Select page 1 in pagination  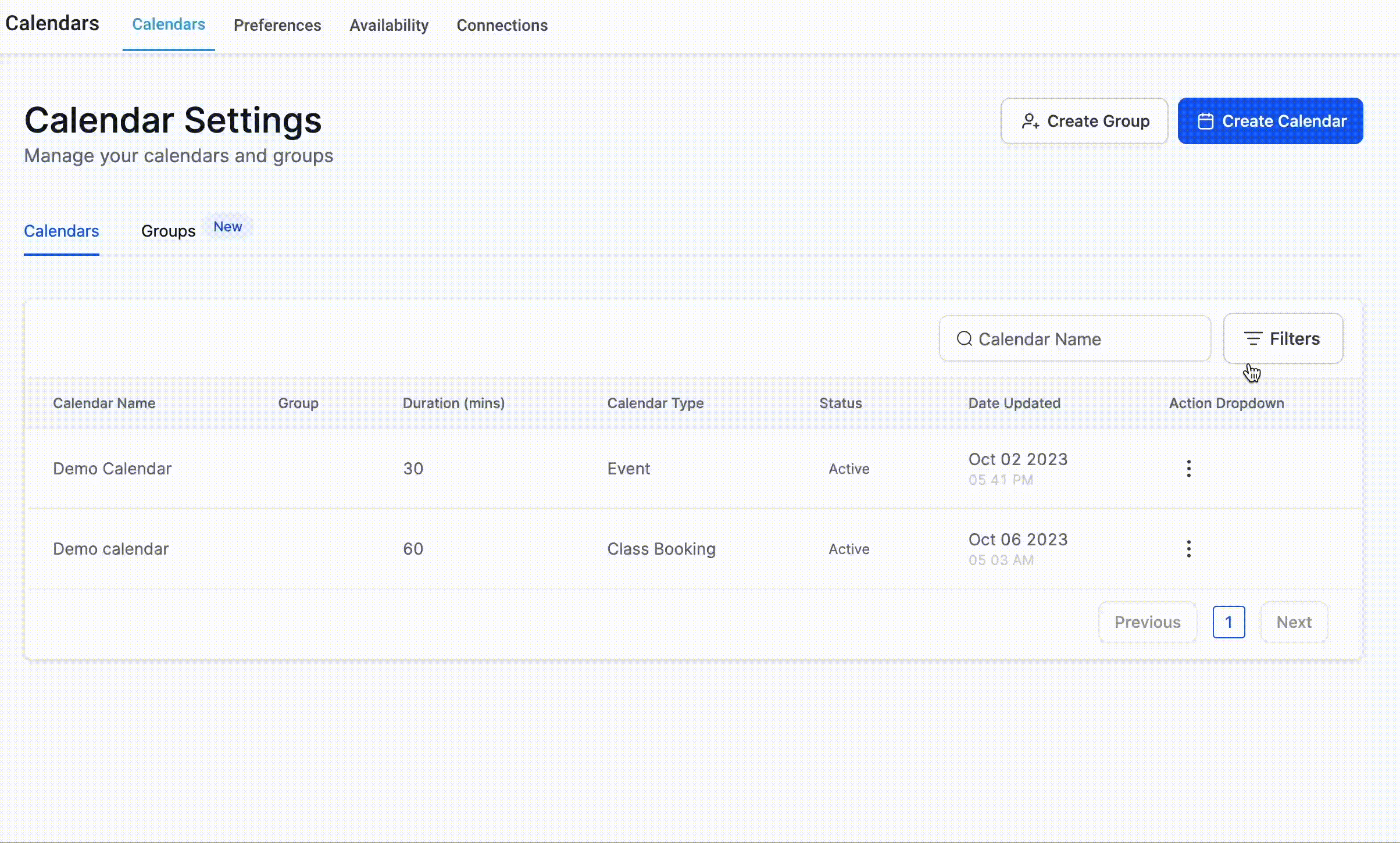pos(1228,622)
